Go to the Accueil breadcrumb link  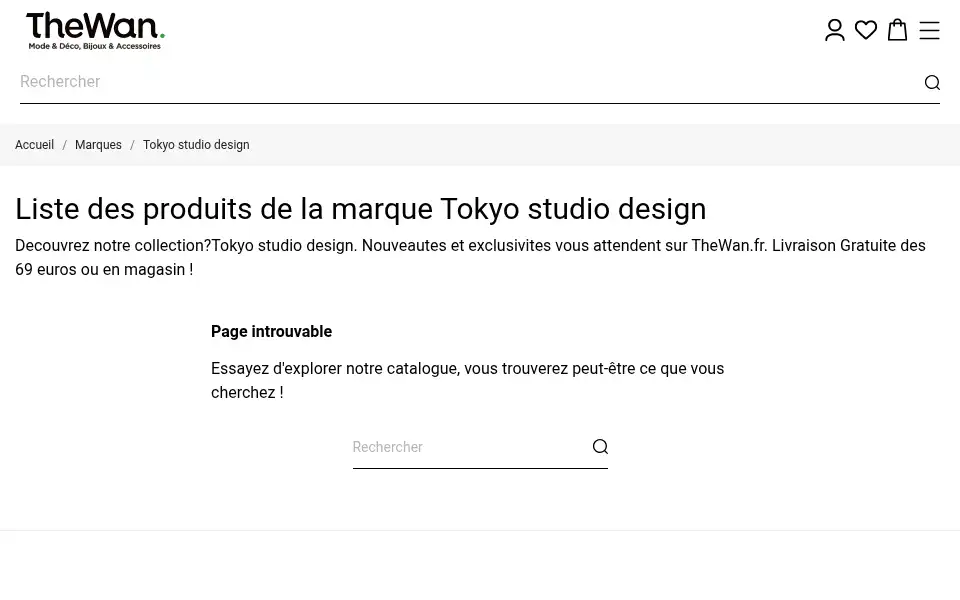(34, 145)
